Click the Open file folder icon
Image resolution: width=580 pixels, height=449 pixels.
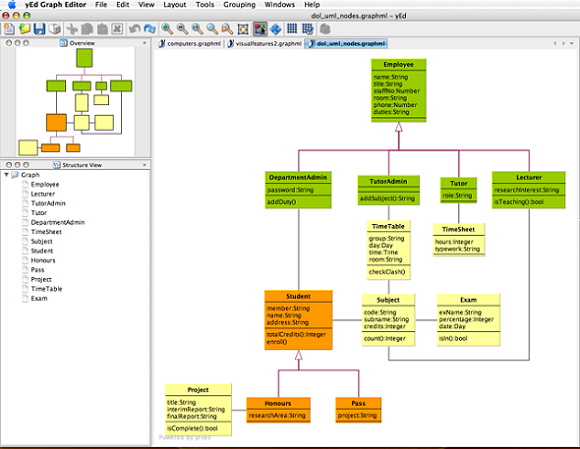pos(25,29)
